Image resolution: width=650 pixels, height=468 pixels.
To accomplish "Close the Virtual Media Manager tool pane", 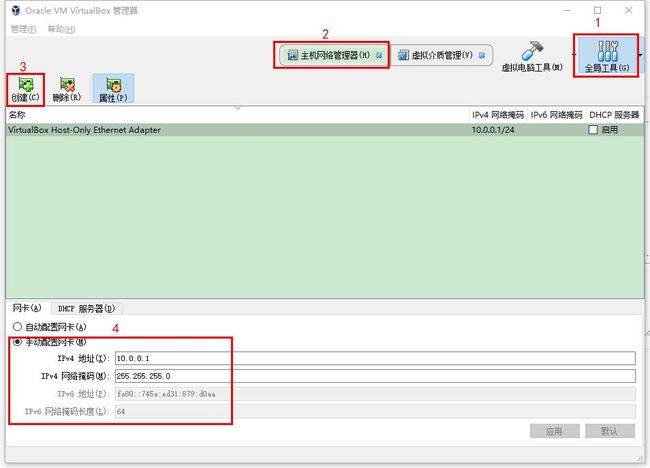I will [482, 55].
